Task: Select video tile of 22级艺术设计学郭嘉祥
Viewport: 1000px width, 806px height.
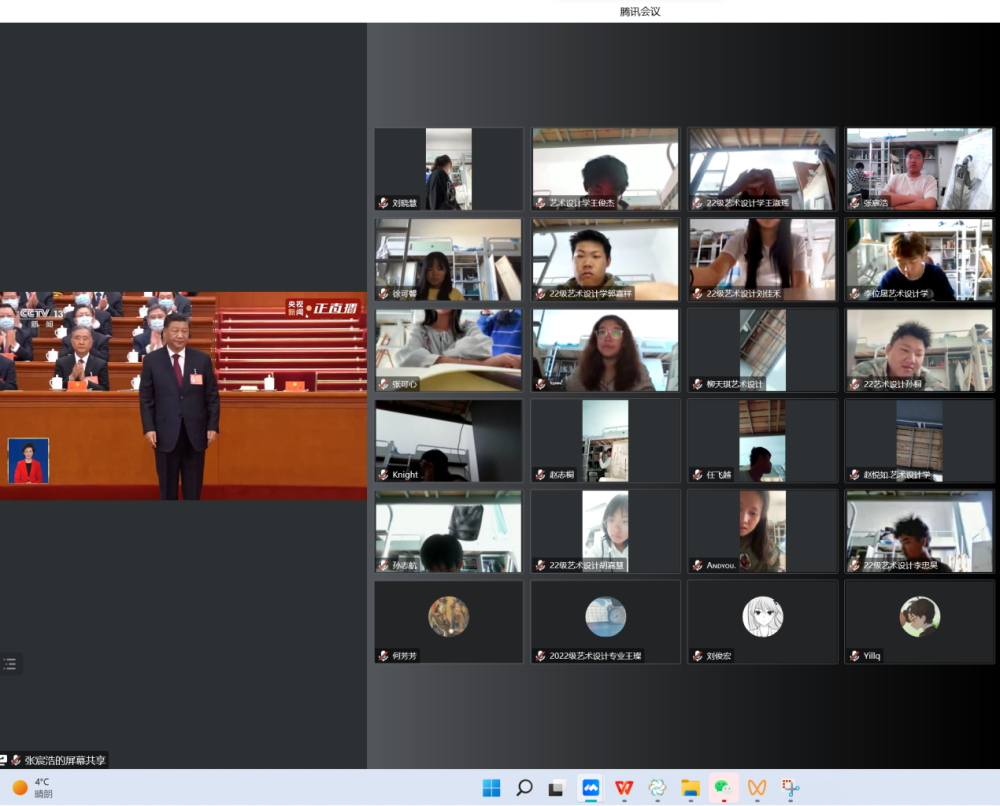Action: click(x=605, y=260)
